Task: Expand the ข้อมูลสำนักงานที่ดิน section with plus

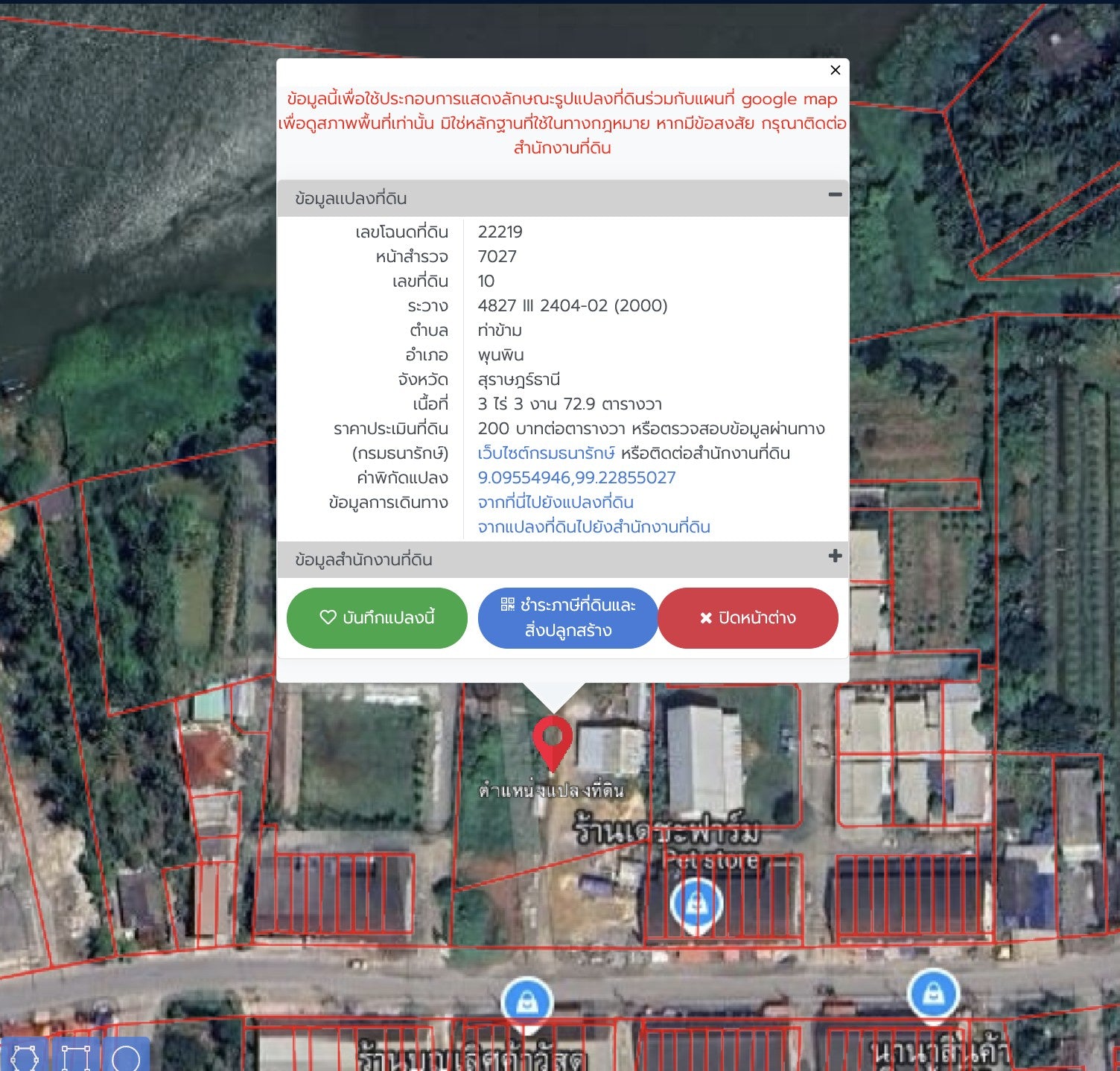Action: 835,556
